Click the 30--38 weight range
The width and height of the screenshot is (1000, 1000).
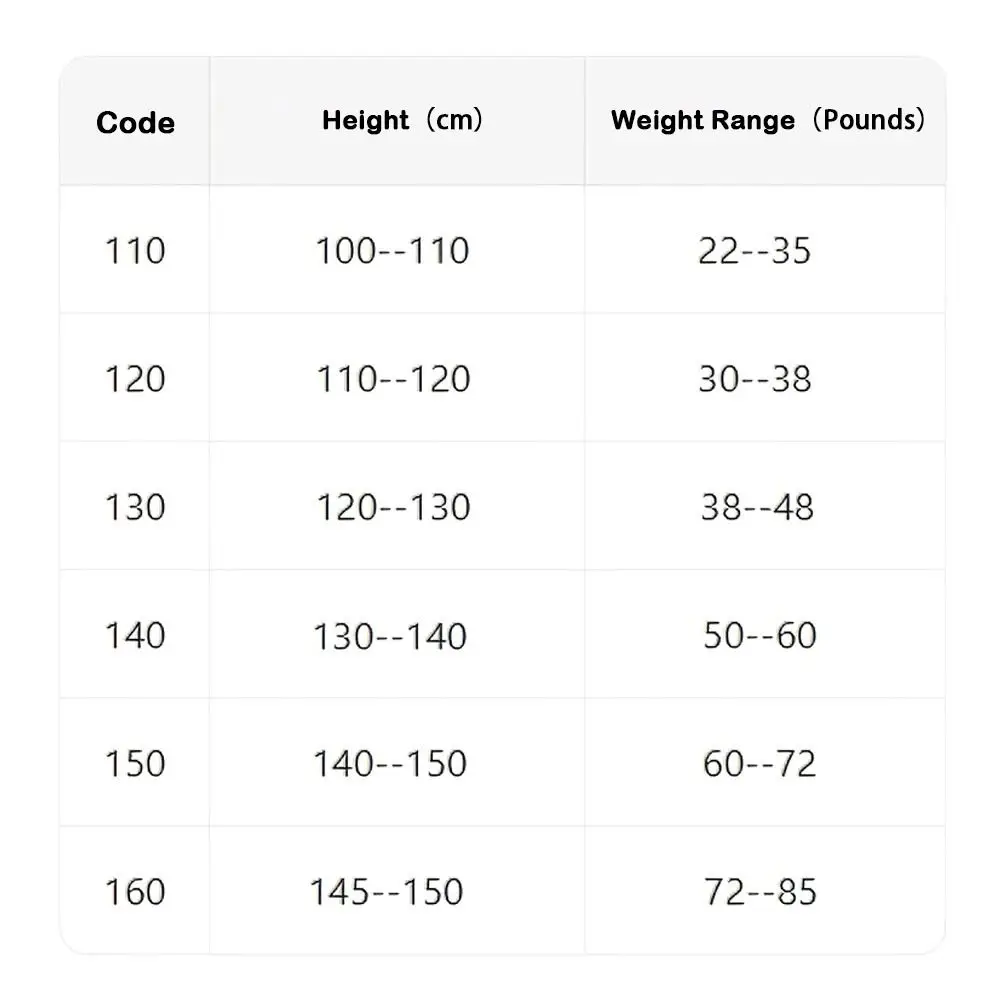tap(755, 379)
